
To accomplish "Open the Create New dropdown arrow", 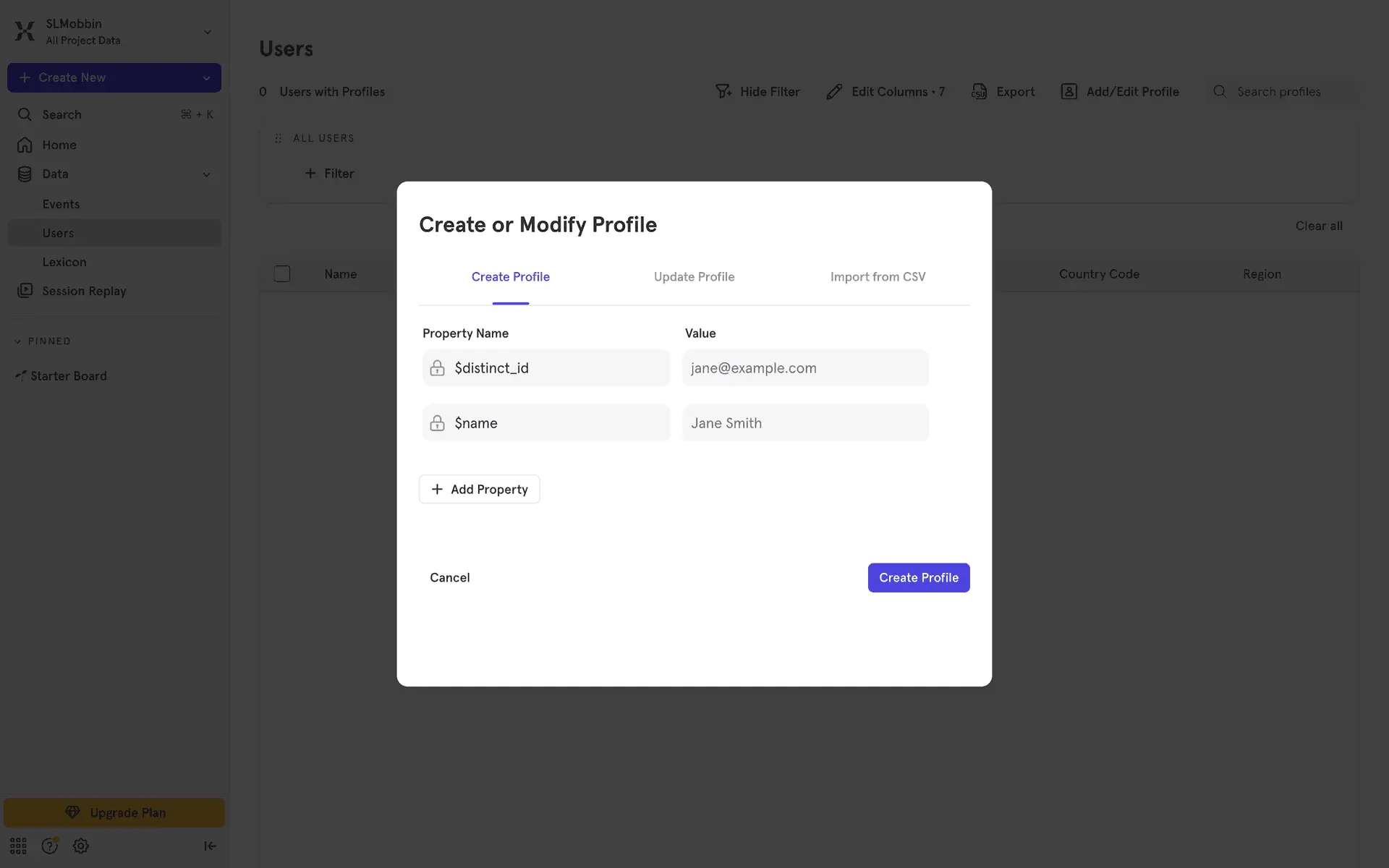I will 206,78.
